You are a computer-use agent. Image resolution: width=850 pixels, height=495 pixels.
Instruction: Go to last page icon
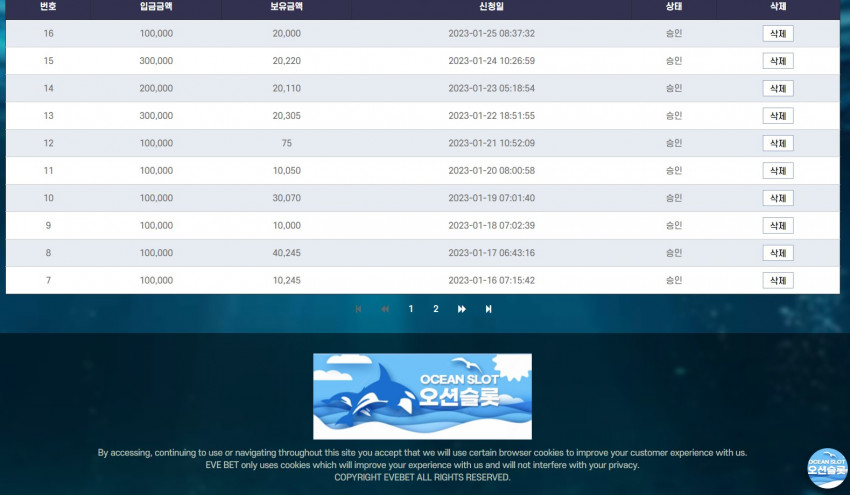[488, 309]
